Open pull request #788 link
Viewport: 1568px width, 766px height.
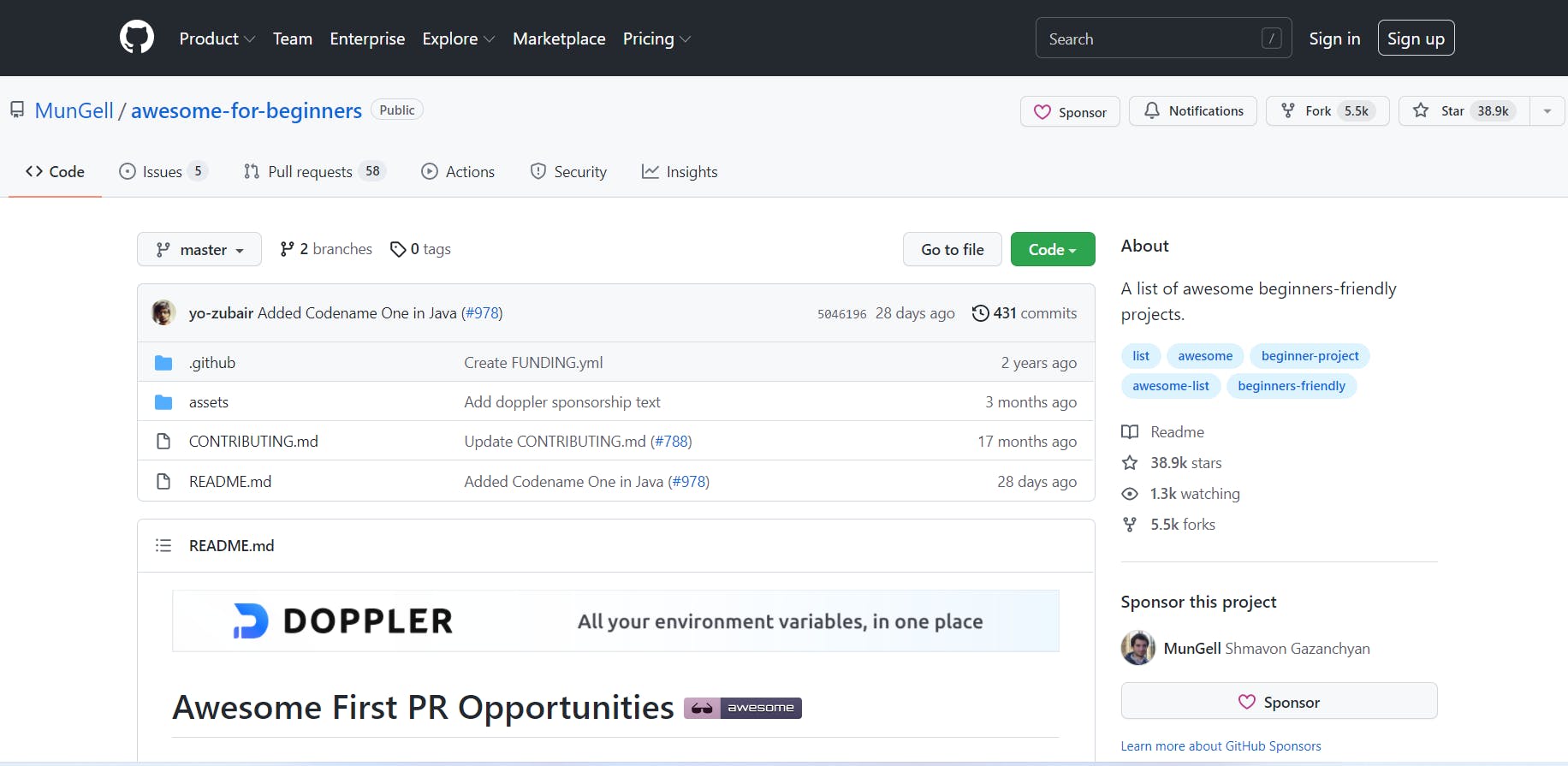click(672, 442)
